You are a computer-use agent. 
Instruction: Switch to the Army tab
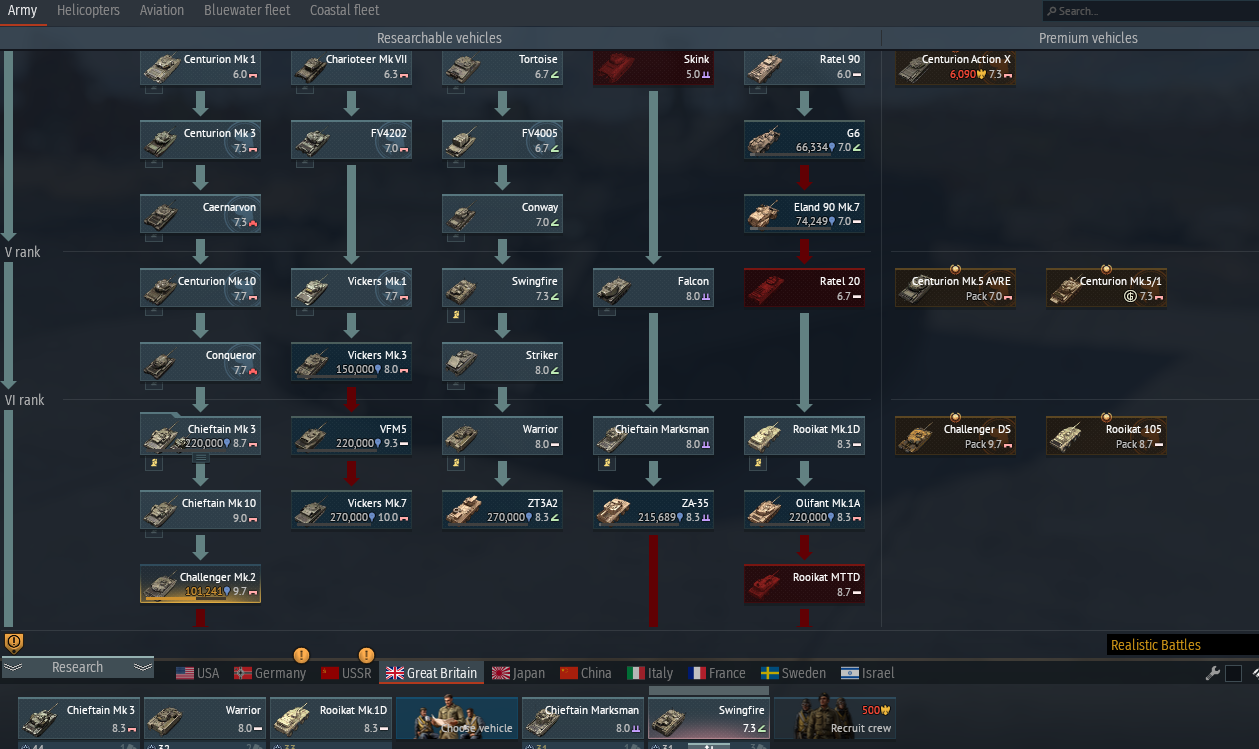click(x=22, y=10)
